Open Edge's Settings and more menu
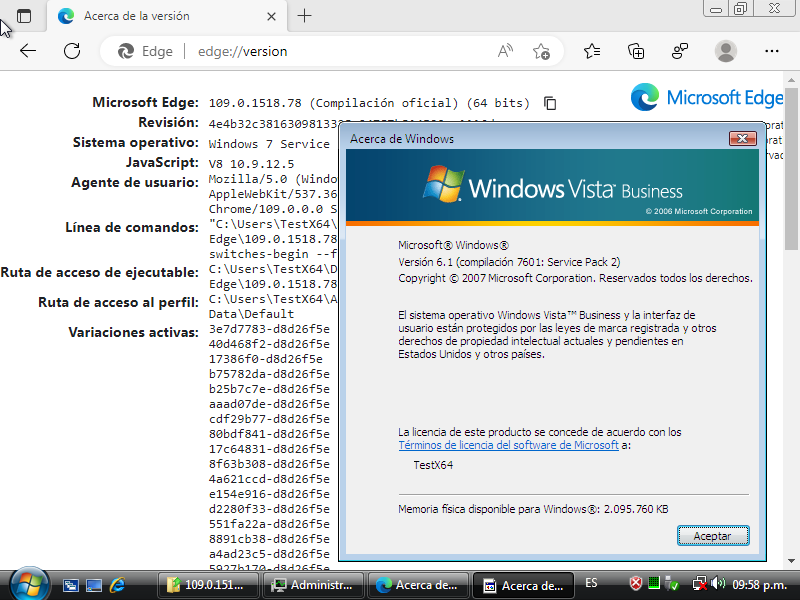Viewport: 800px width, 600px height. (x=772, y=51)
